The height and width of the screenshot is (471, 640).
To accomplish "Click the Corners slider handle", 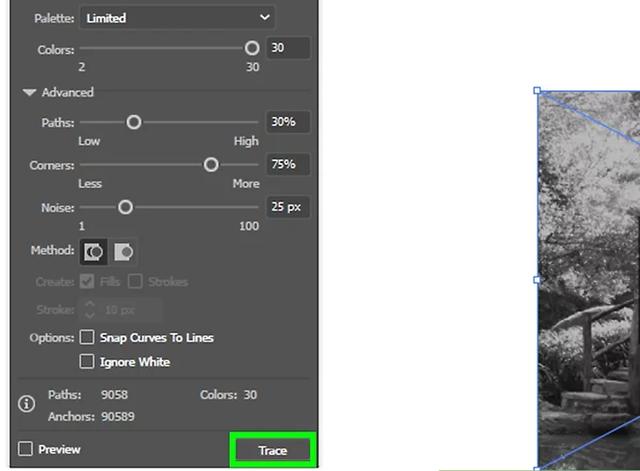I will point(211,164).
